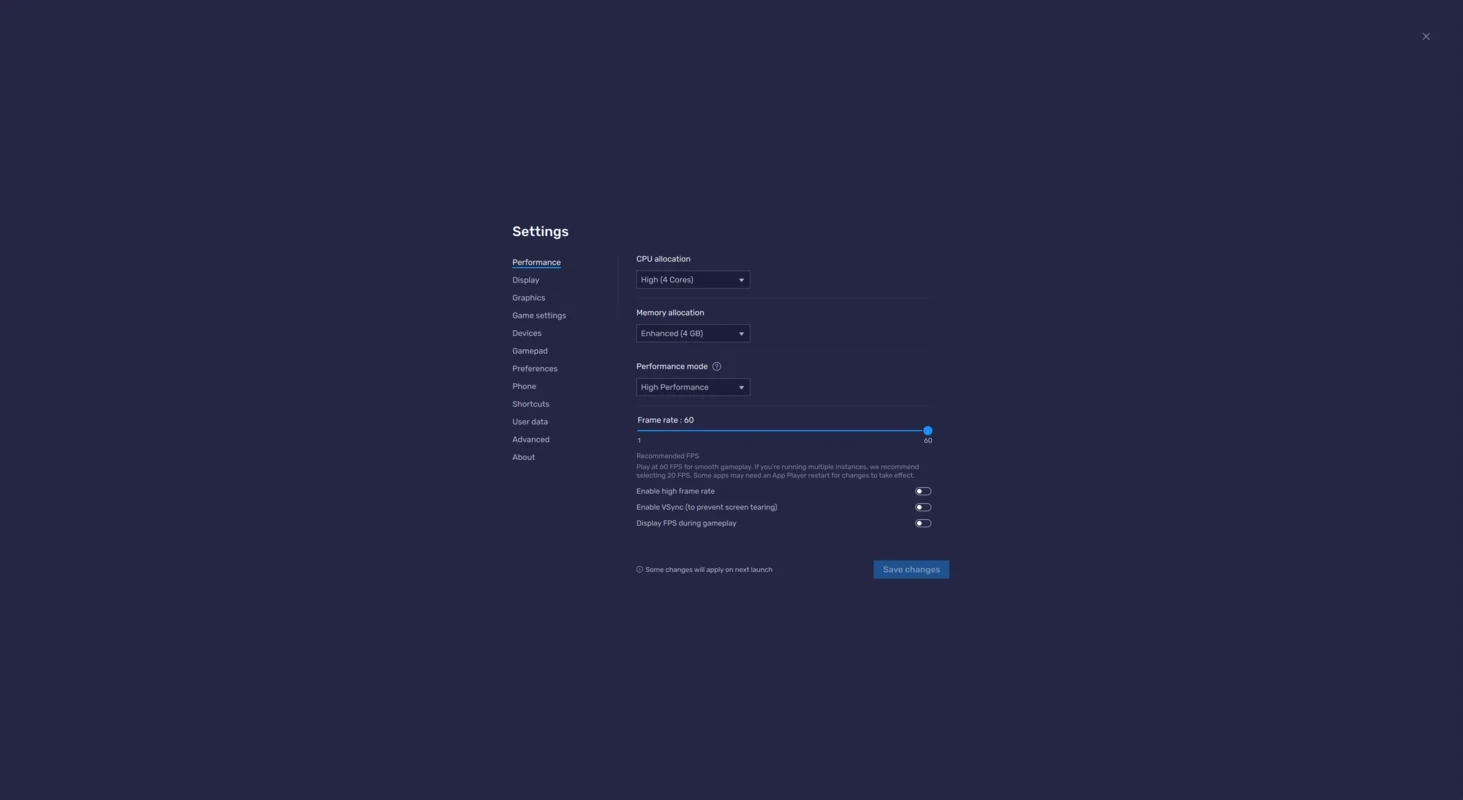Open the About section

(x=524, y=458)
